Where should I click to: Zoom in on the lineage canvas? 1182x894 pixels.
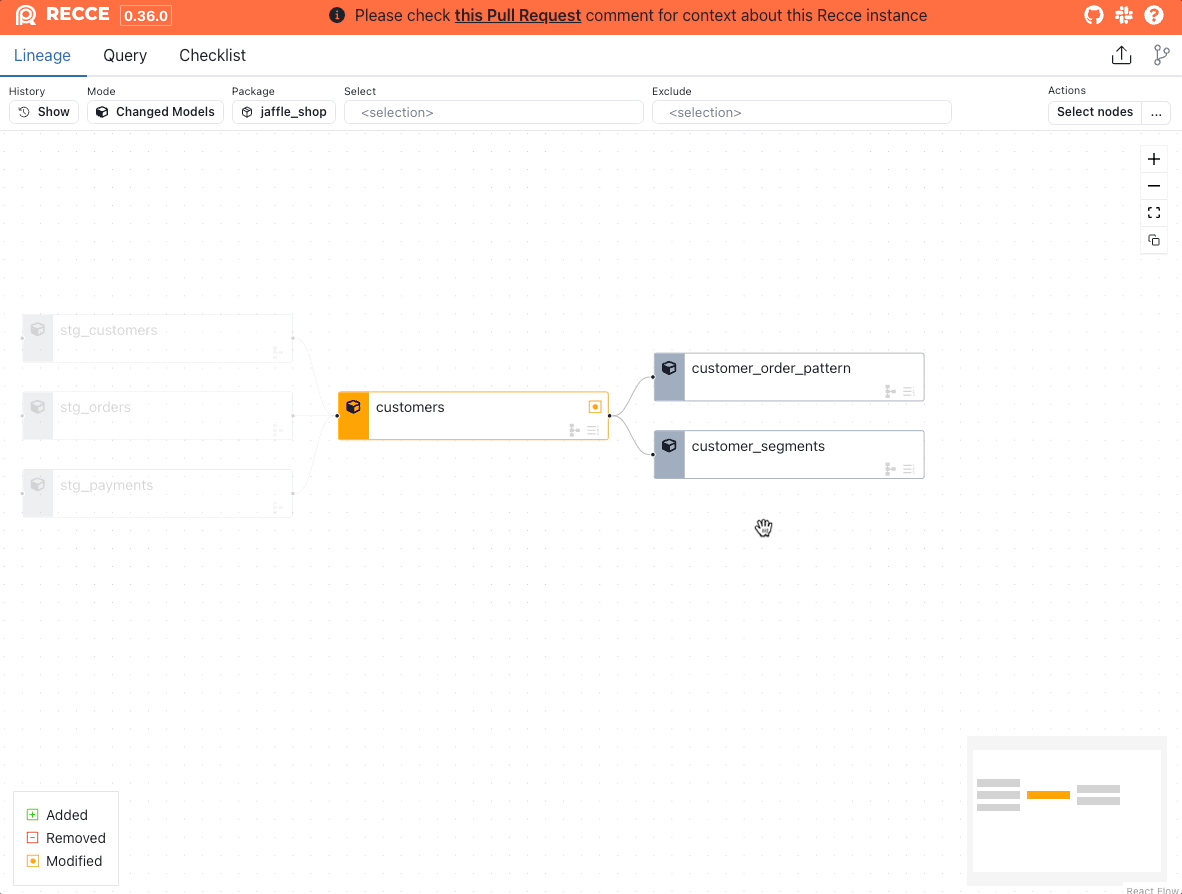tap(1154, 159)
